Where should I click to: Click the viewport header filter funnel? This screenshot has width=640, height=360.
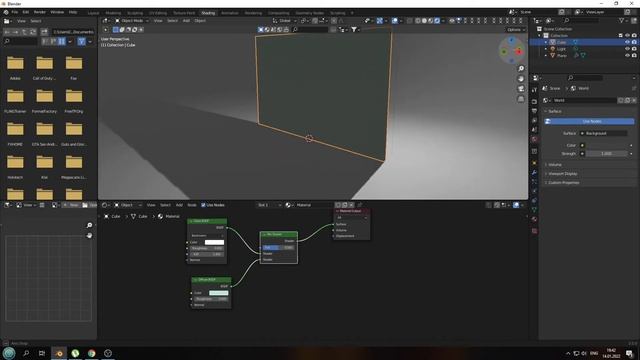354,29
